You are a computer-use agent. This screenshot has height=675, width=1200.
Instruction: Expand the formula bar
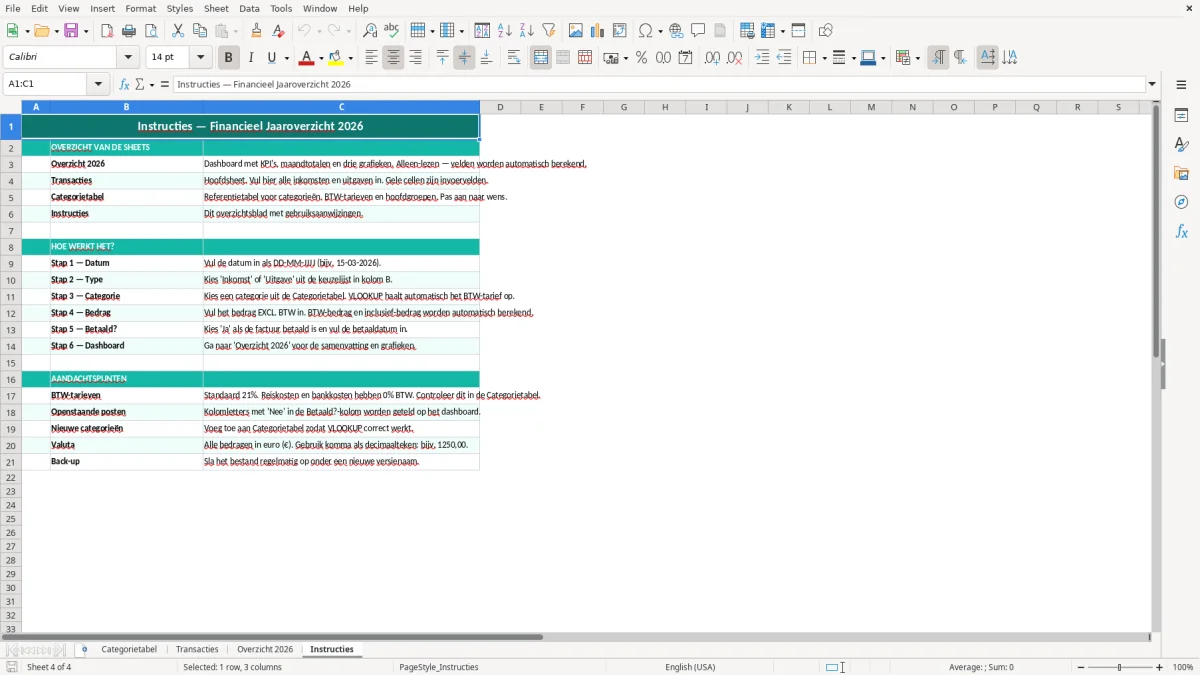(1152, 84)
